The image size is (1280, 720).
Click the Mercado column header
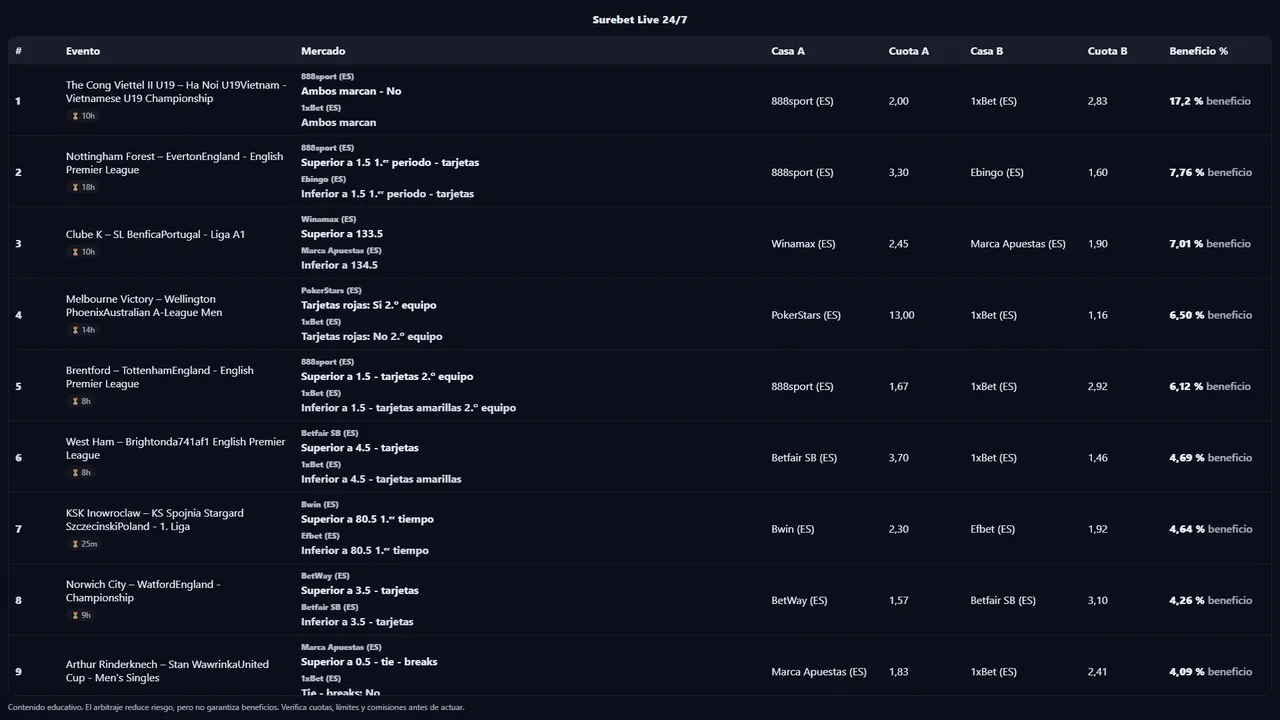pos(323,51)
